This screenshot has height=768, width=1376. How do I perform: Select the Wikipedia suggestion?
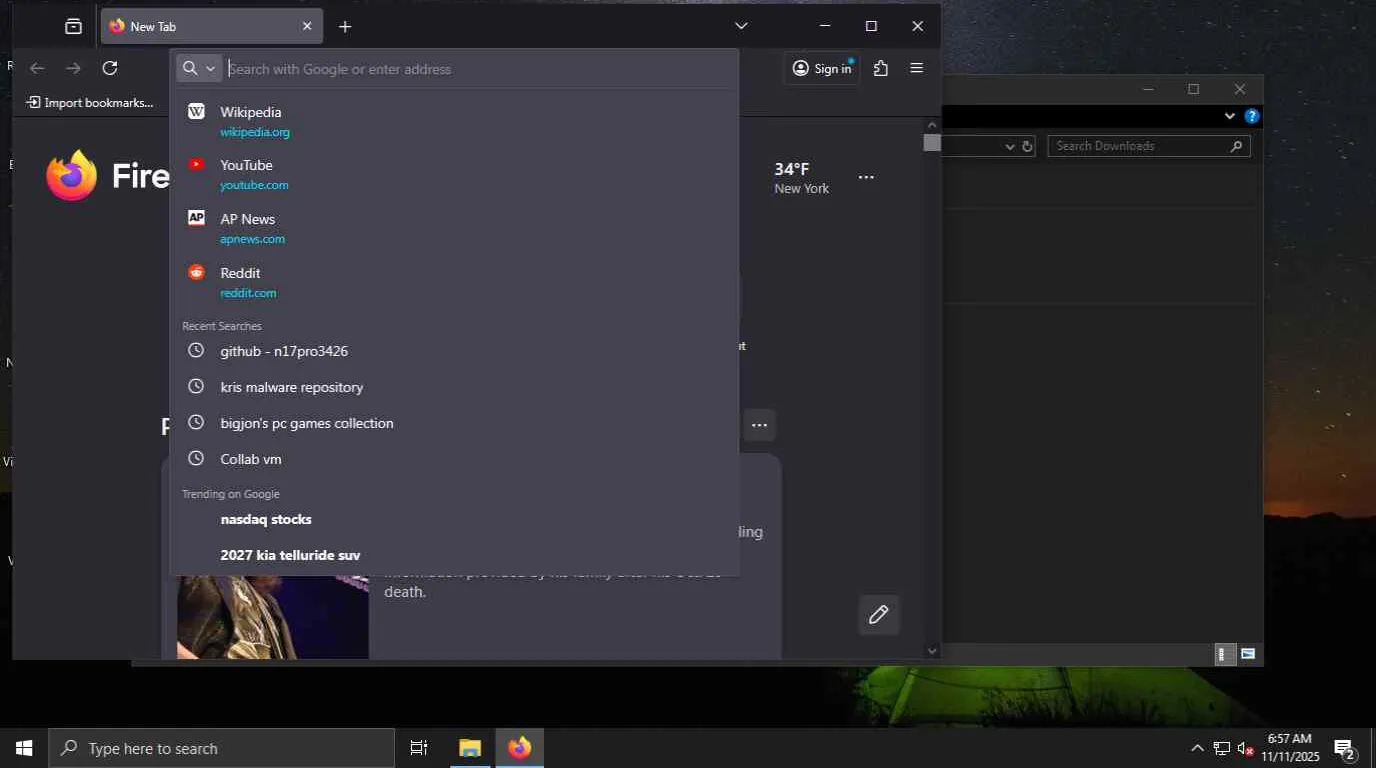tap(454, 121)
